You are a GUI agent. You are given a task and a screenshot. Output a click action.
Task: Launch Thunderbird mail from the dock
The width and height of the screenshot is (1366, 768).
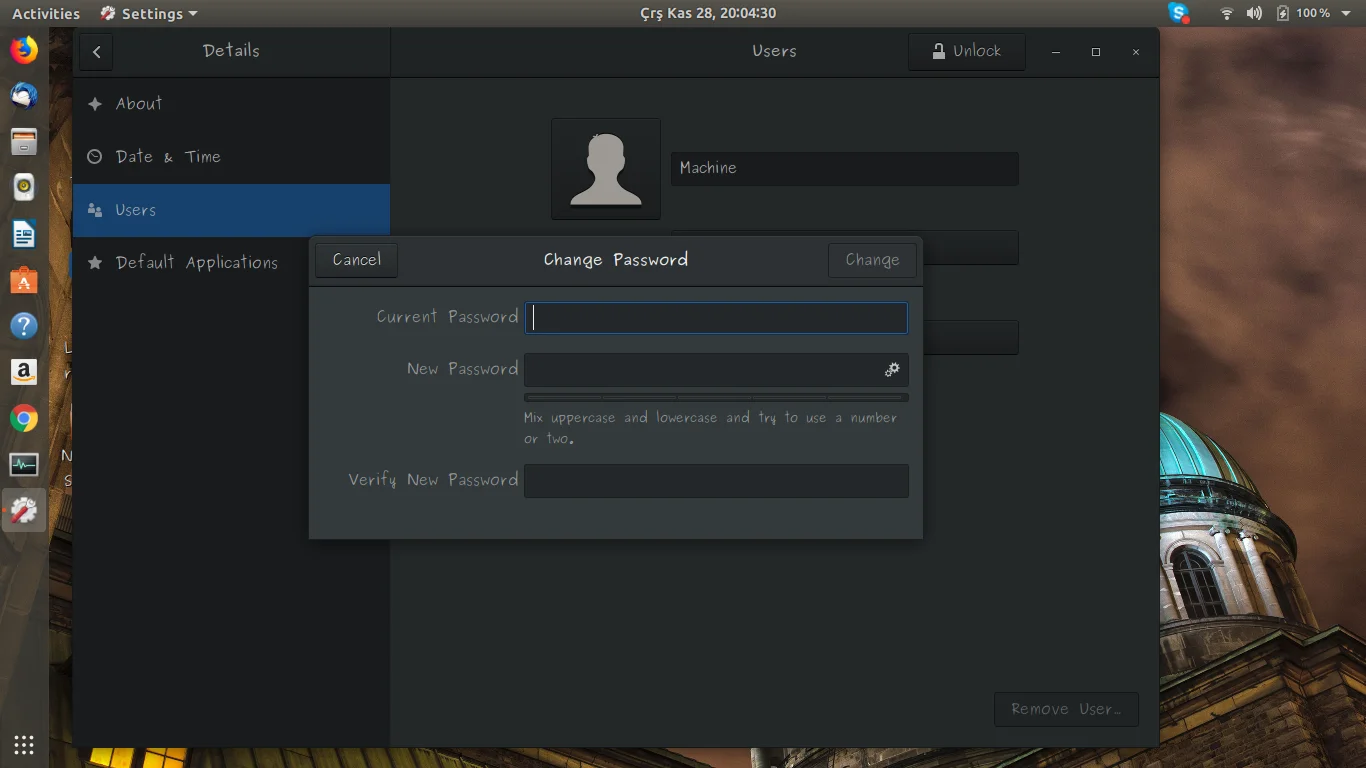click(24, 96)
